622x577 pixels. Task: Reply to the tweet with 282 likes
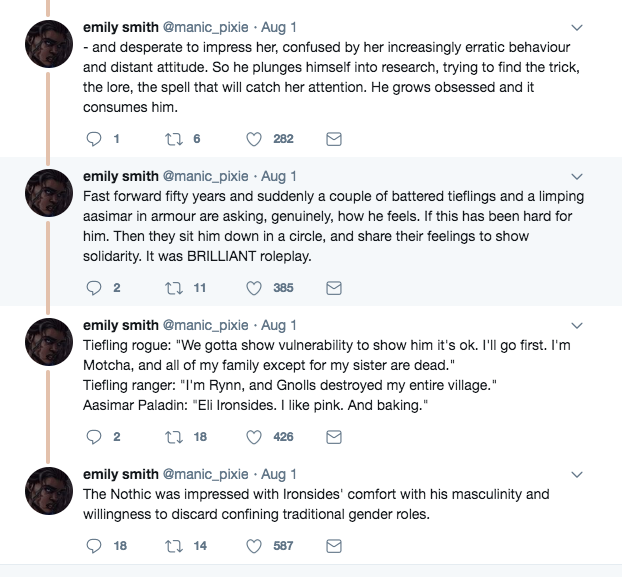coord(94,139)
